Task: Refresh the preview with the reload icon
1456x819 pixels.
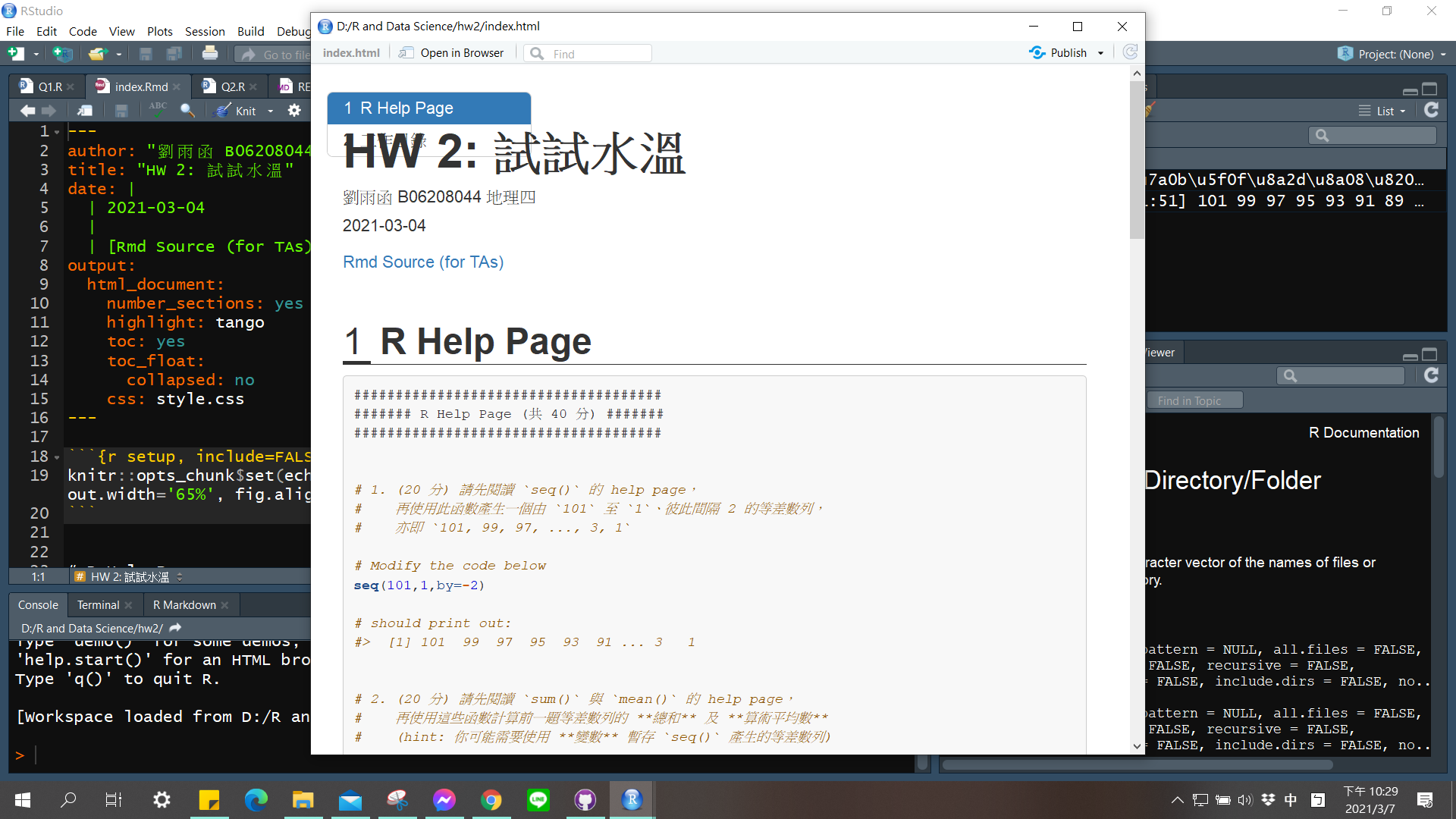Action: click(1131, 52)
